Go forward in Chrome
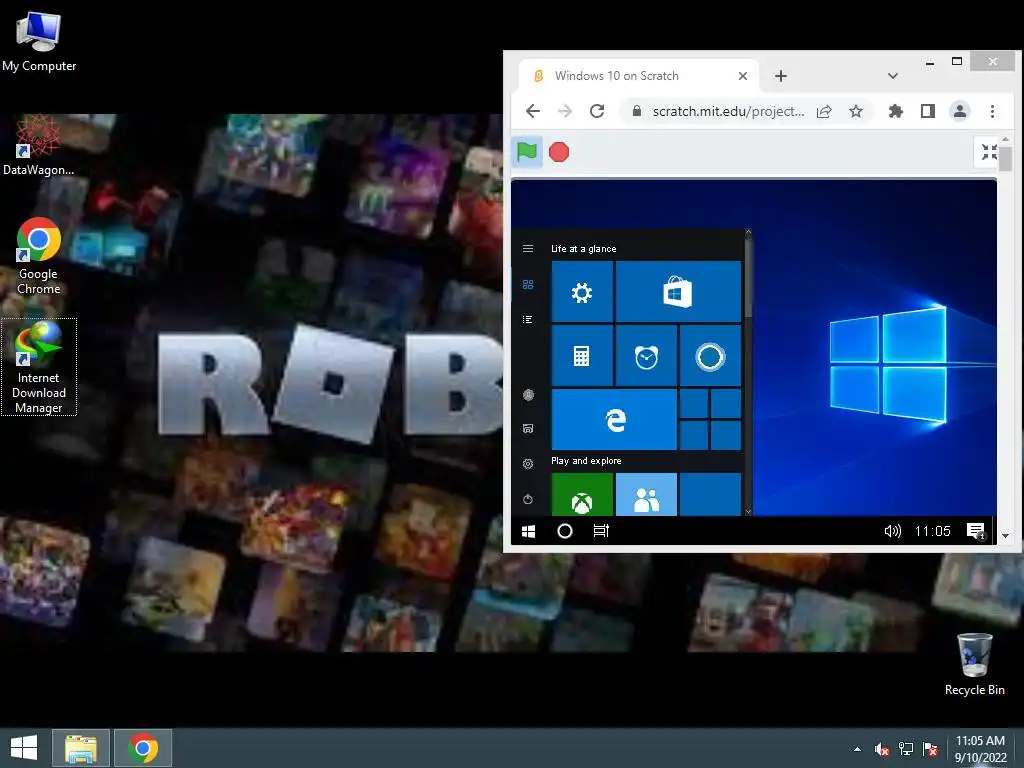 [x=565, y=111]
